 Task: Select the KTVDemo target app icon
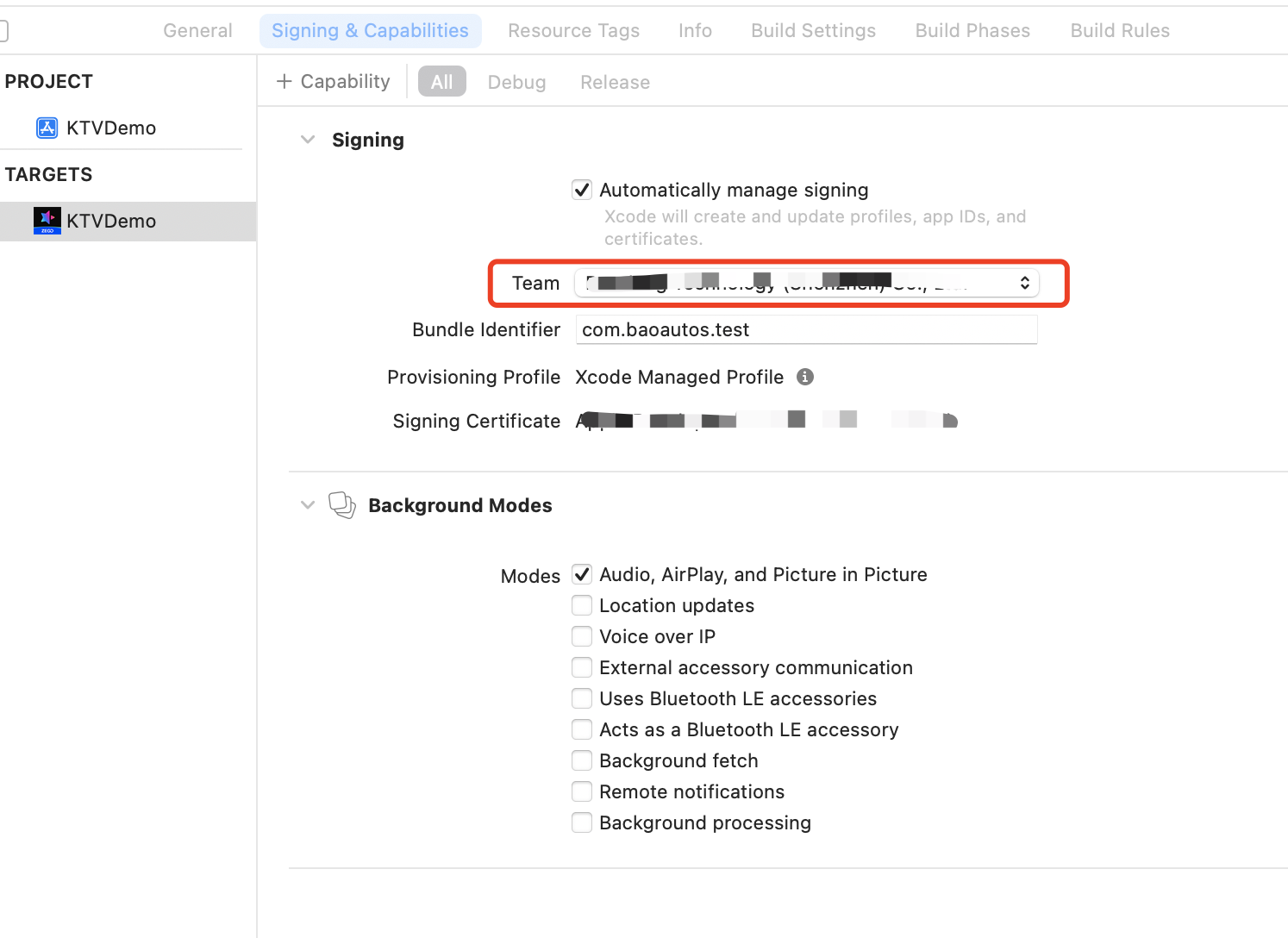pos(47,221)
